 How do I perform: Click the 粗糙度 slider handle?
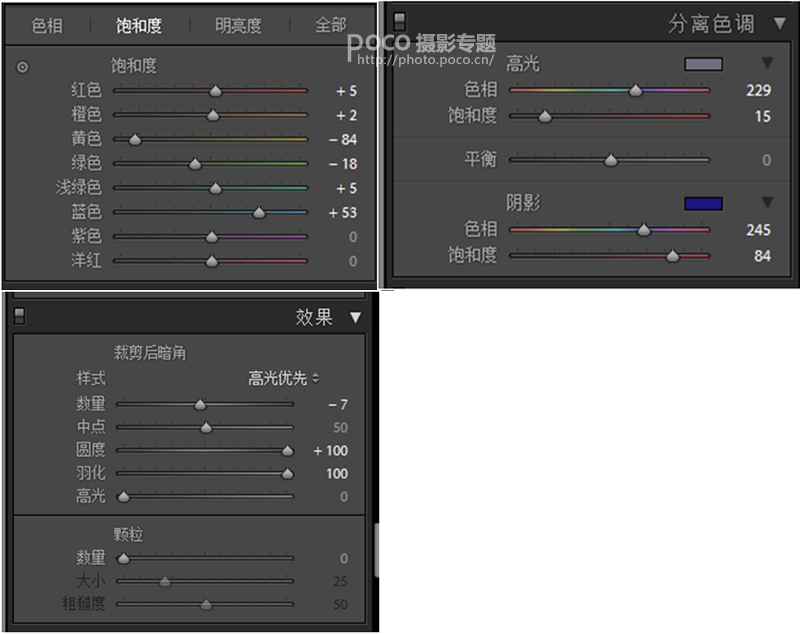(x=206, y=605)
